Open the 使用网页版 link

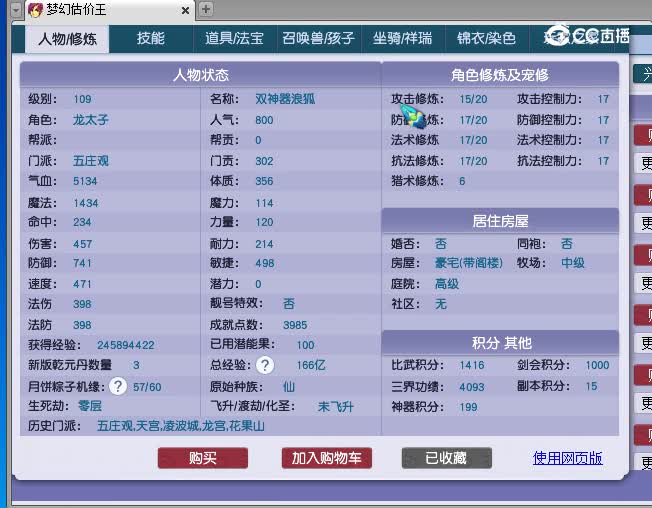(568, 458)
